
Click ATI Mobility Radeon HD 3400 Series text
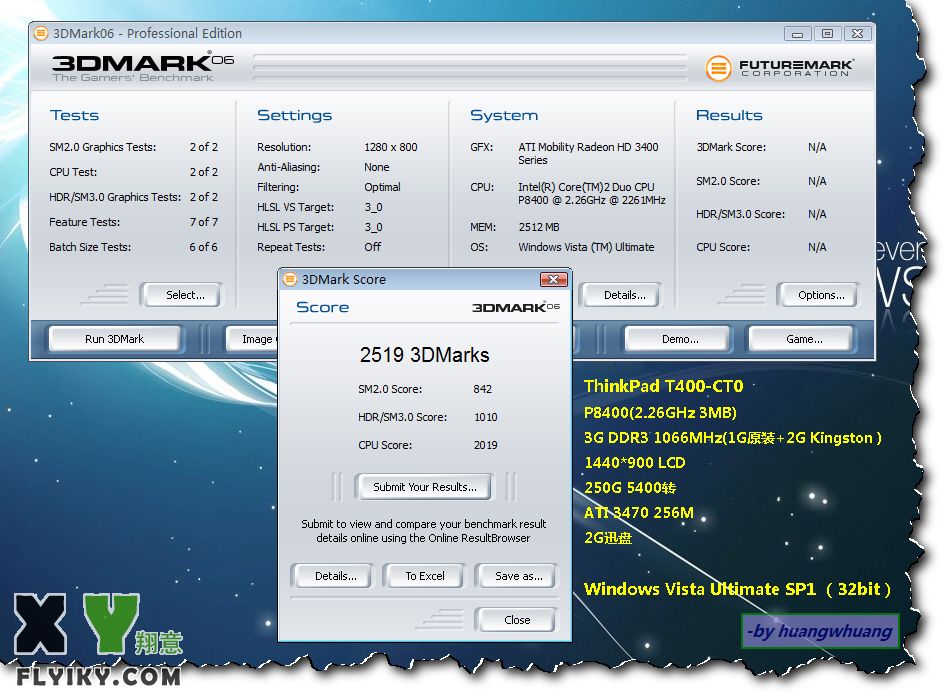pos(588,154)
